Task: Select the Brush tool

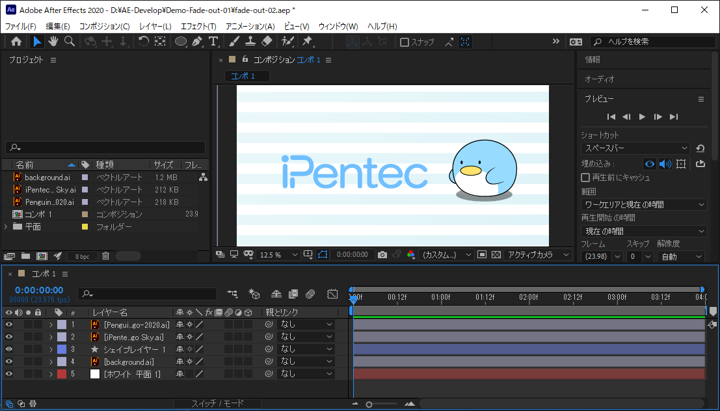Action: pyautogui.click(x=234, y=42)
